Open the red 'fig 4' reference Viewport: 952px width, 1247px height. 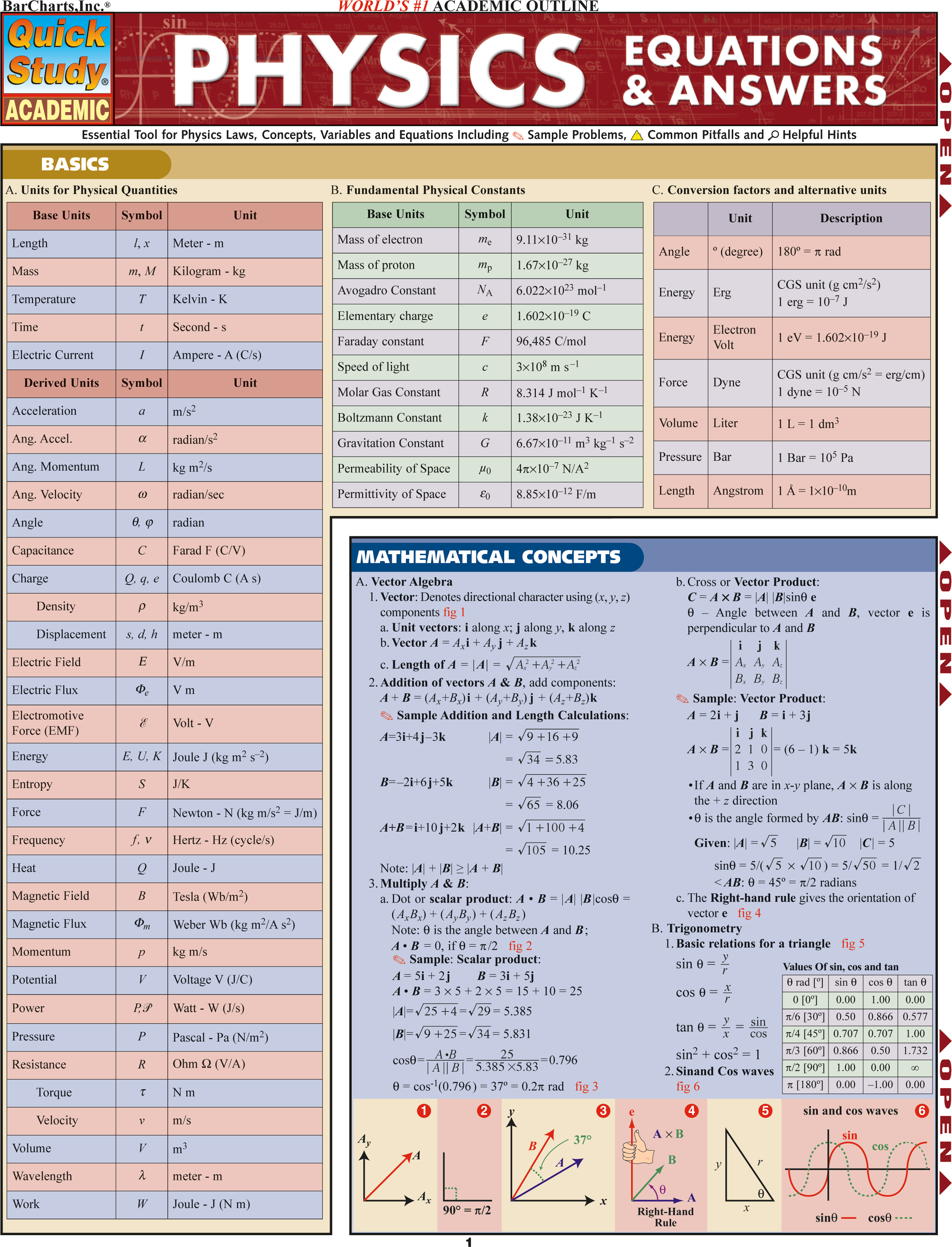(749, 913)
